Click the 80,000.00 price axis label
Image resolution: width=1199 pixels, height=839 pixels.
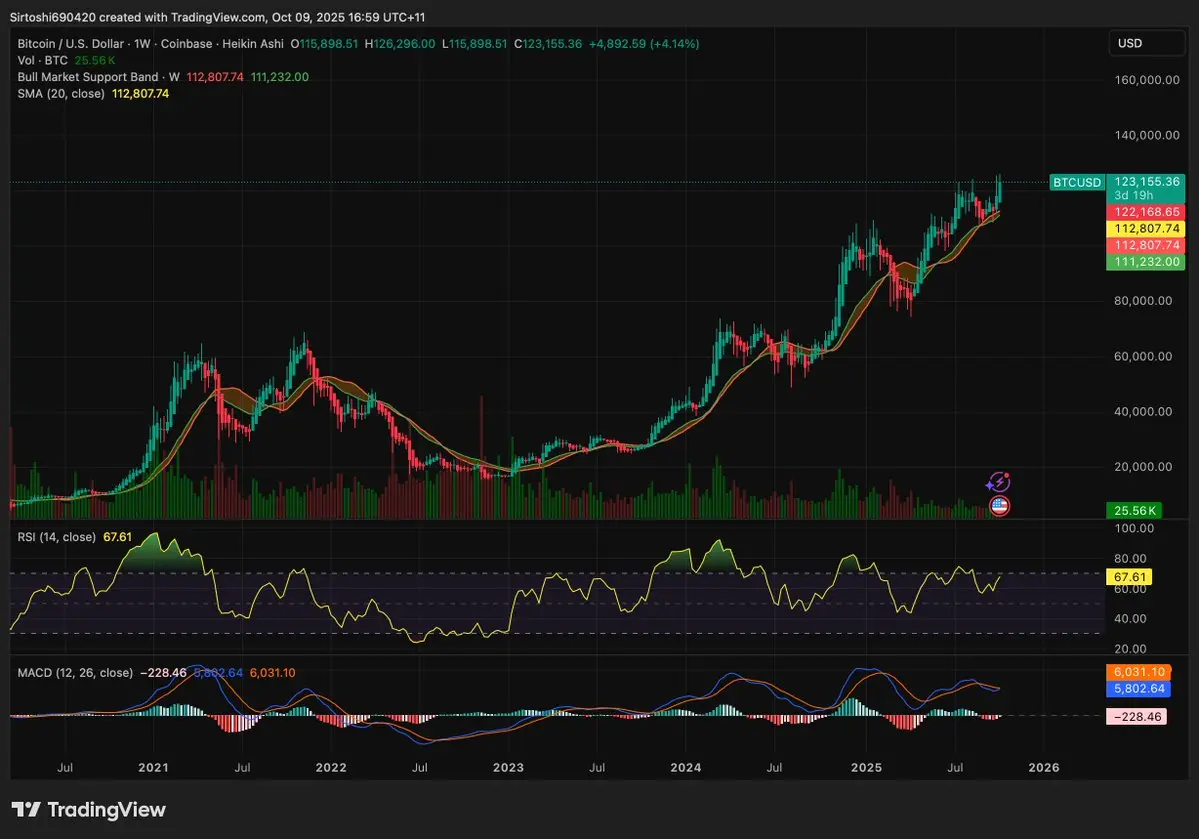1142,301
